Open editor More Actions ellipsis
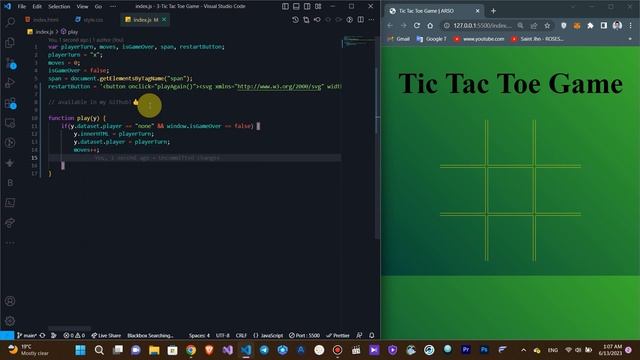Viewport: 640px width, 360px height. pos(371,20)
